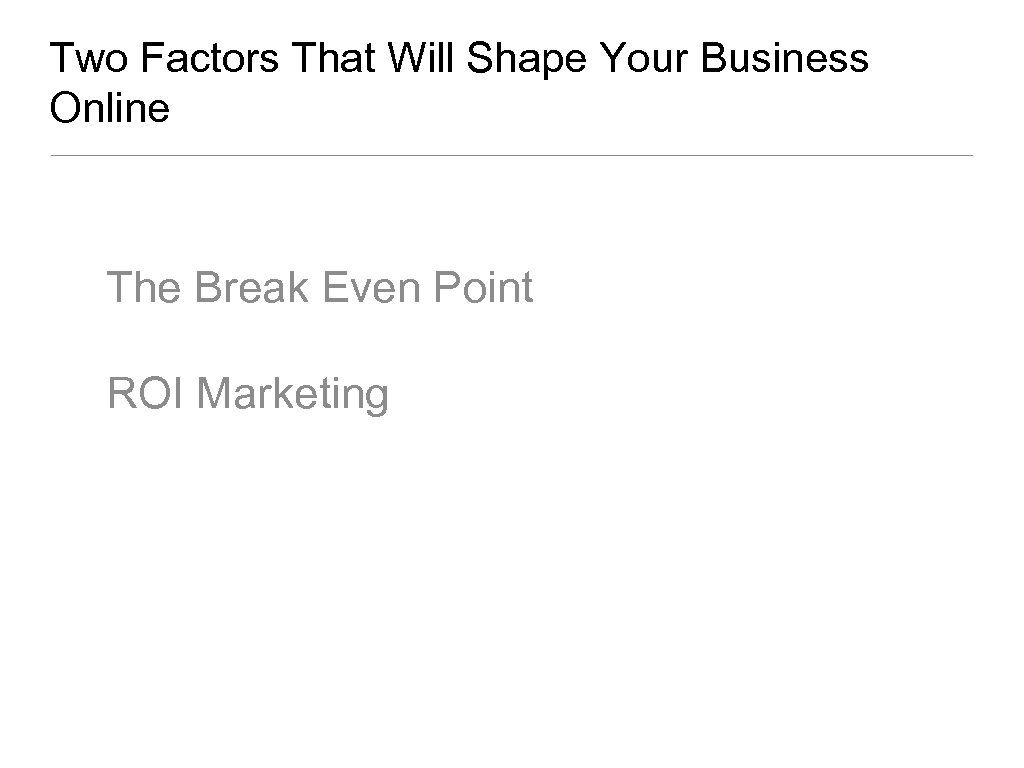
Task: Click the word "Online" in the title
Action: point(109,109)
